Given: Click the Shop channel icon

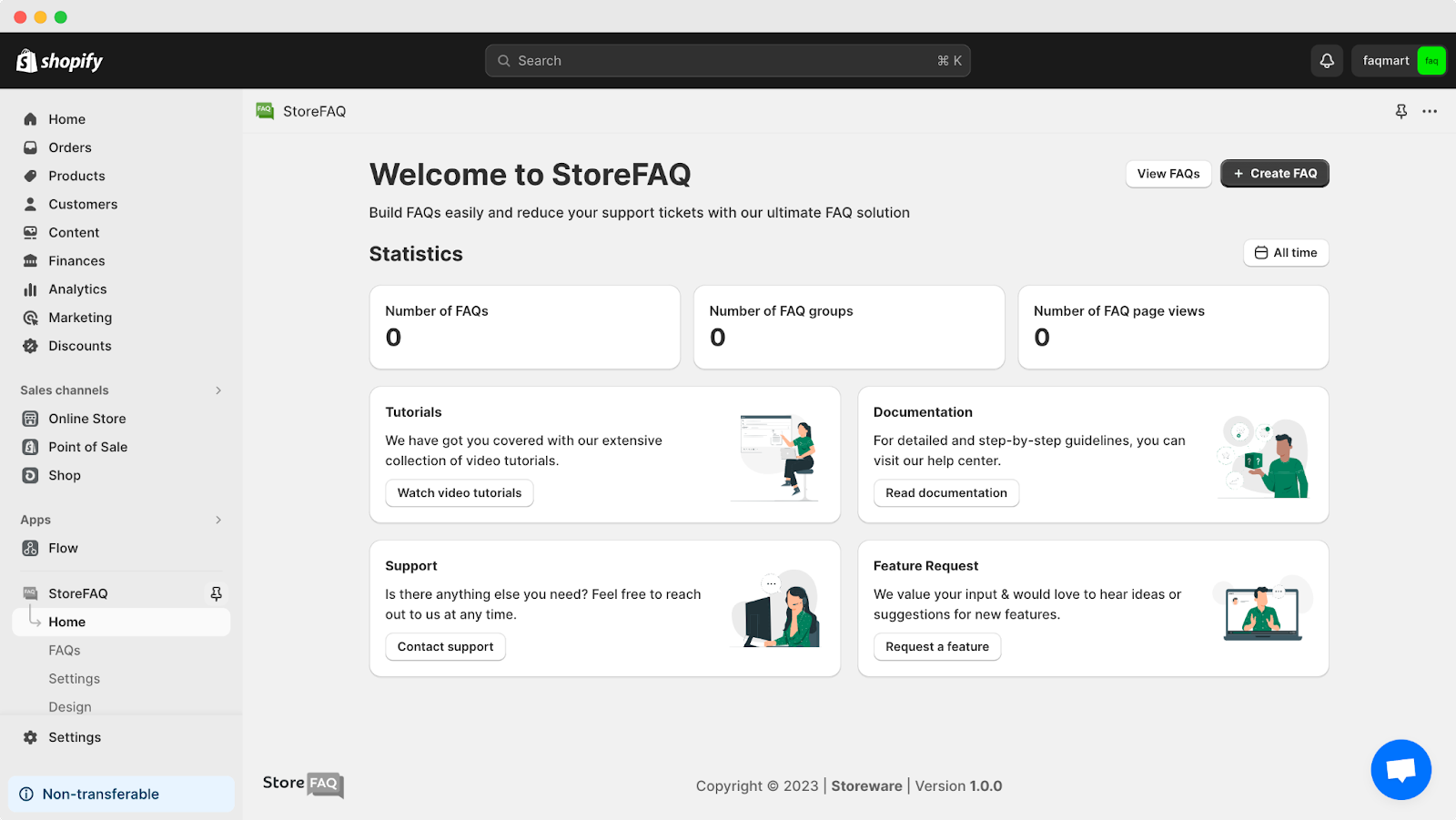Looking at the screenshot, I should tap(30, 475).
